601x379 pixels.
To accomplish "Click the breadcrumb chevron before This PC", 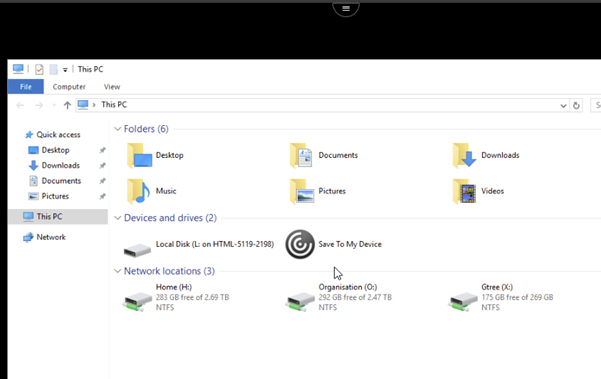I will point(94,105).
